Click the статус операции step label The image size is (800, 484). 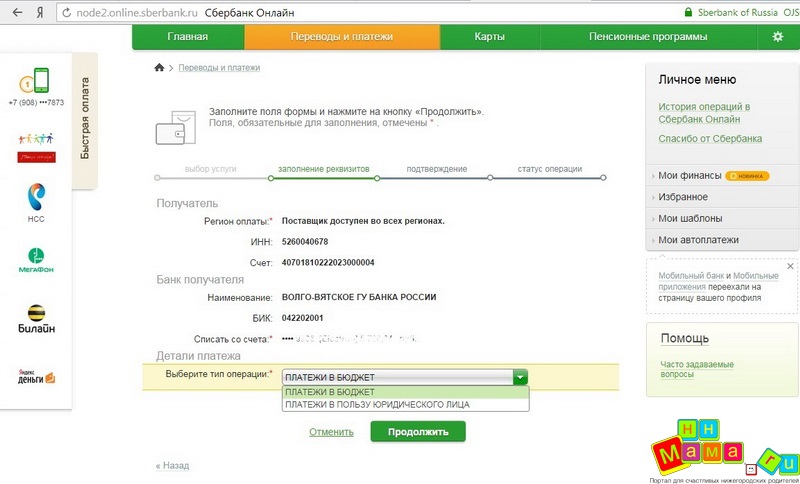[549, 169]
